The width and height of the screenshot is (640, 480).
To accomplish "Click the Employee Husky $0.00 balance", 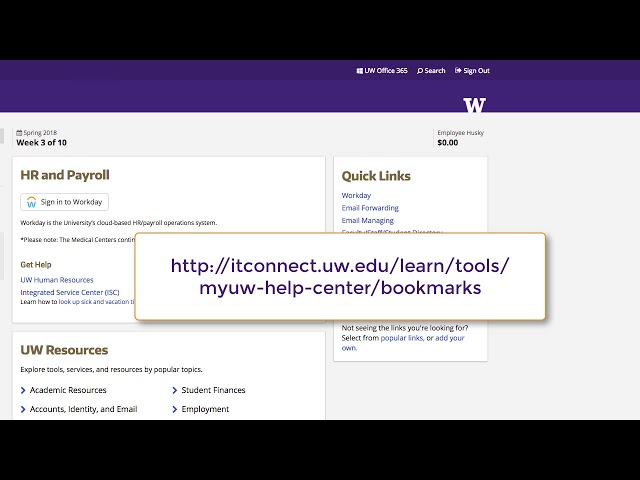I will (460, 138).
